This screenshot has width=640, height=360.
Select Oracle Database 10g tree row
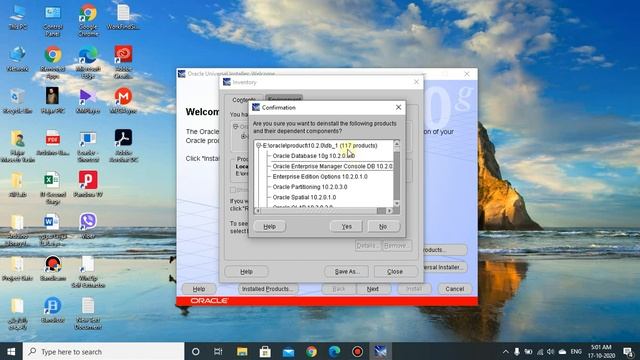(x=313, y=156)
